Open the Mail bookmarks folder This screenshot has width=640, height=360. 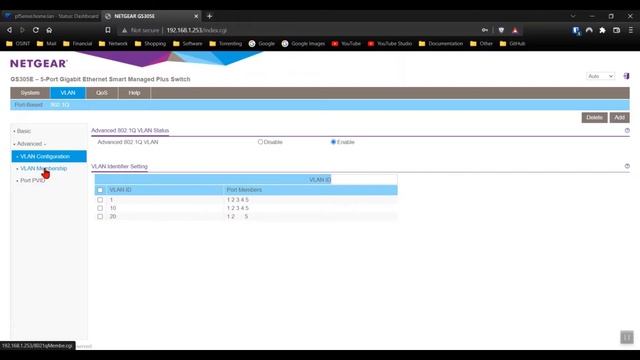click(x=46, y=44)
